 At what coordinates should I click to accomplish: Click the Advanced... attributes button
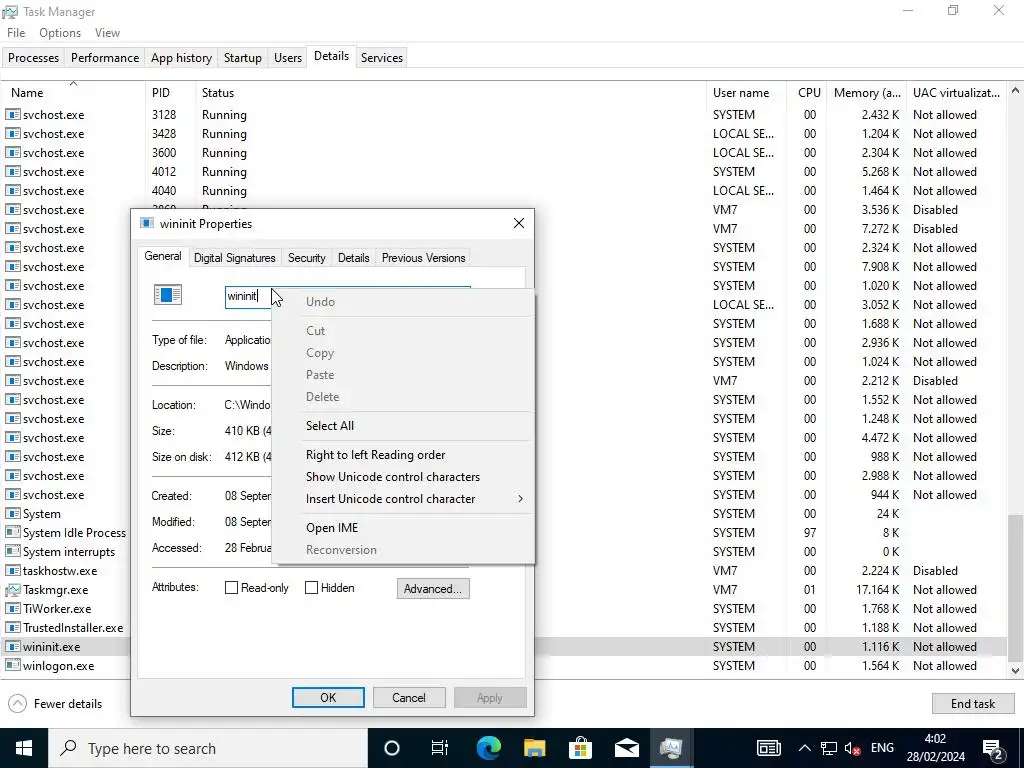(433, 589)
